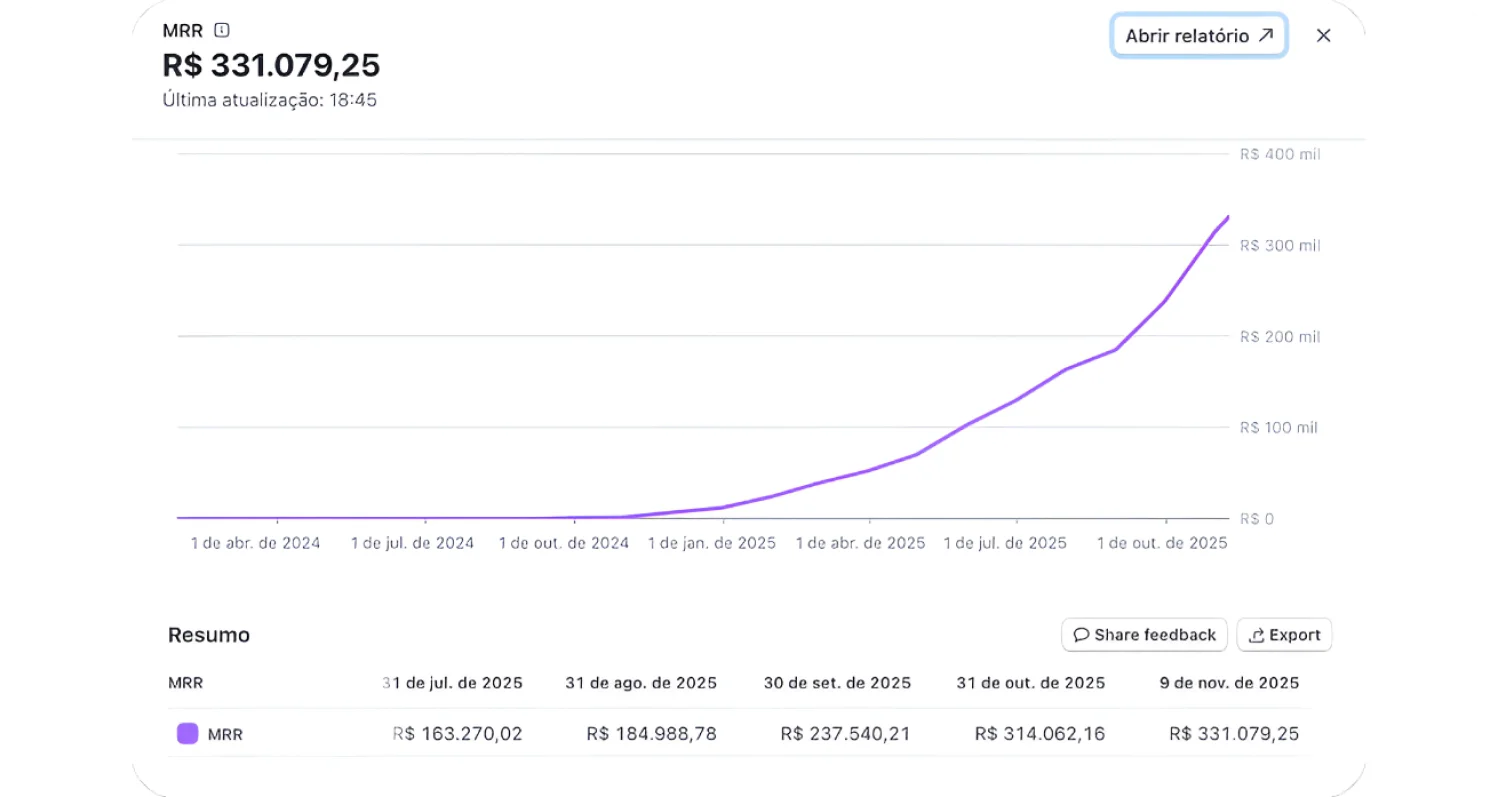The width and height of the screenshot is (1497, 797).
Task: Click the R$ 237.540,21 table cell
Action: tap(845, 734)
